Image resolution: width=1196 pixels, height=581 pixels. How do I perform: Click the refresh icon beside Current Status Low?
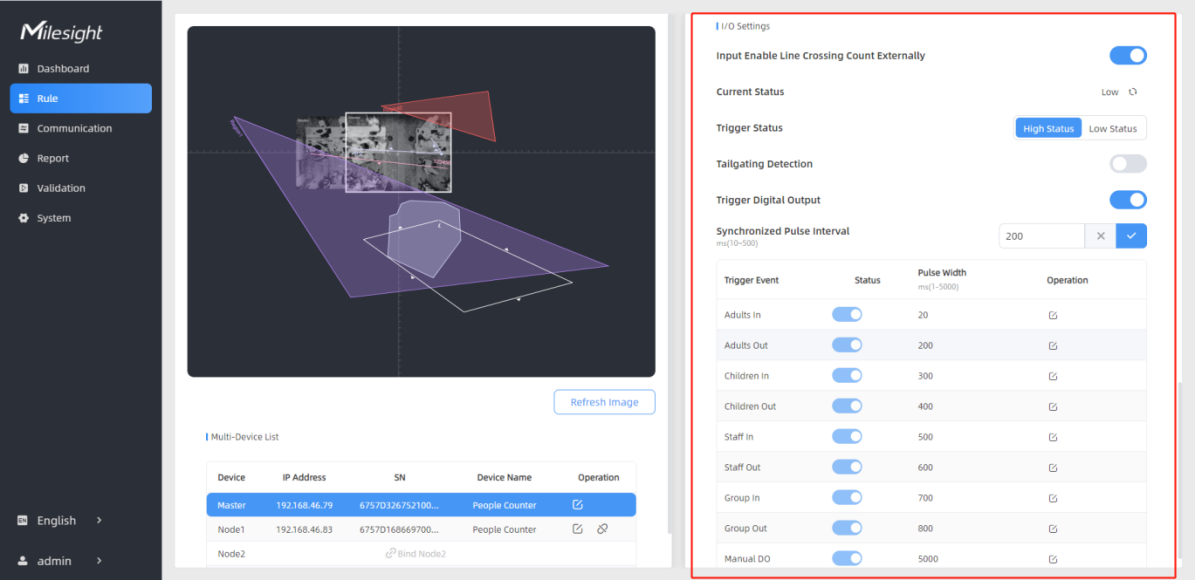(x=1133, y=92)
